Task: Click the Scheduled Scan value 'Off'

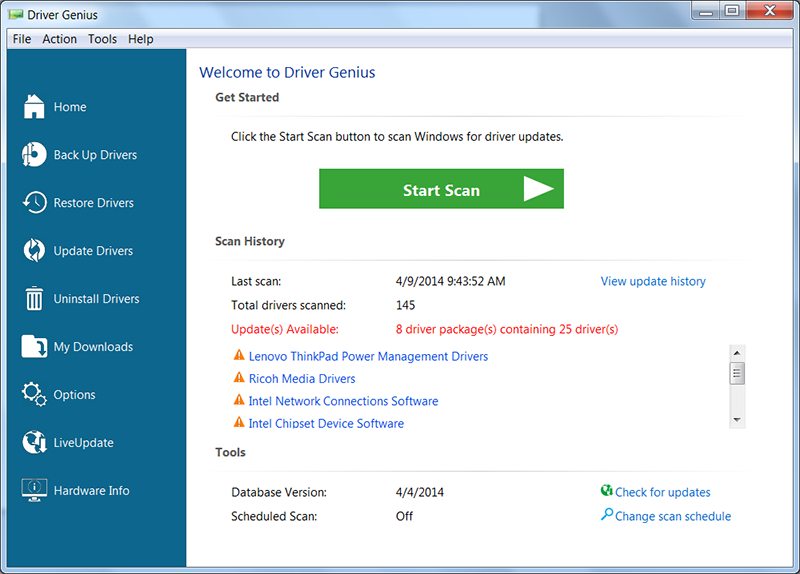Action: pos(404,516)
